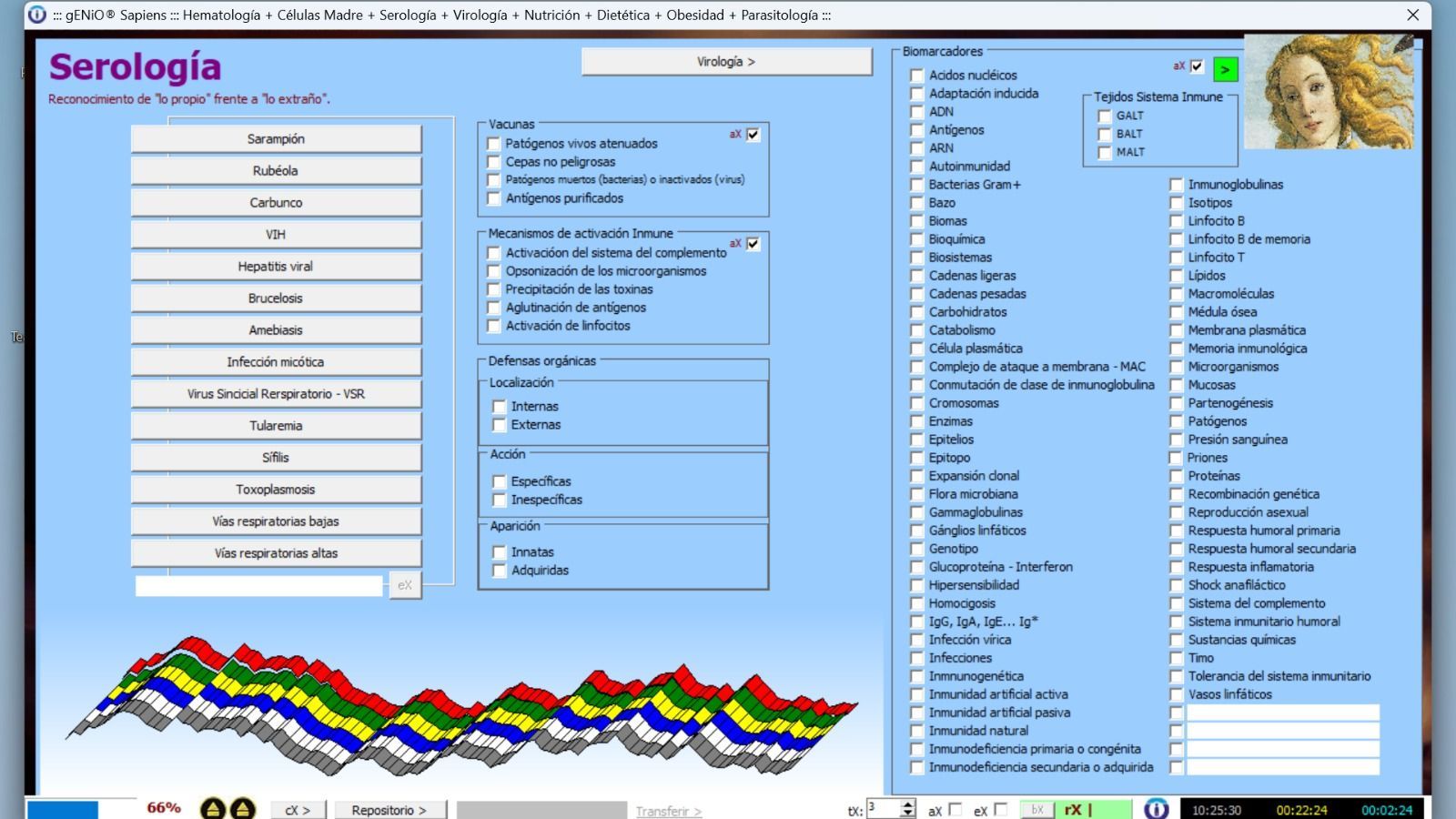Uncheck the aX box in Vacunas group

pos(753,135)
